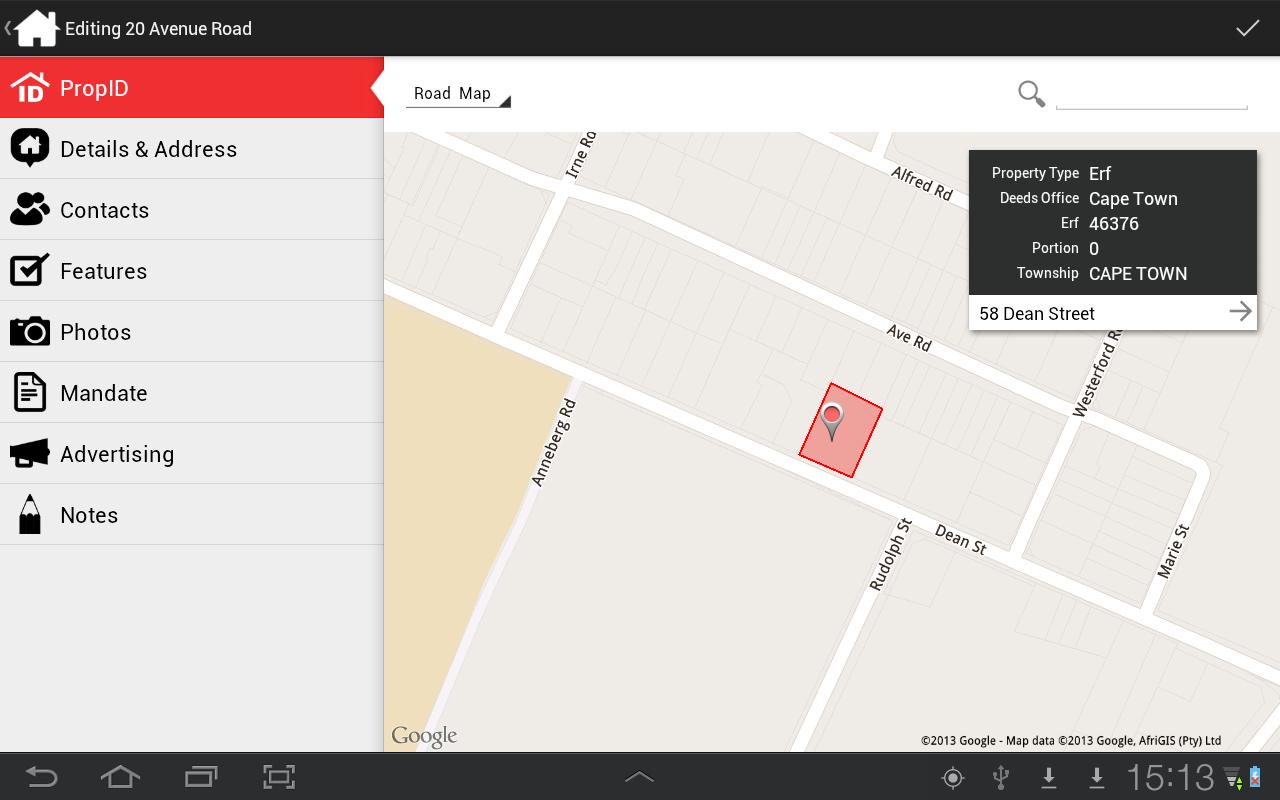1280x800 pixels.
Task: Click the Google logo on the map
Action: pos(424,737)
